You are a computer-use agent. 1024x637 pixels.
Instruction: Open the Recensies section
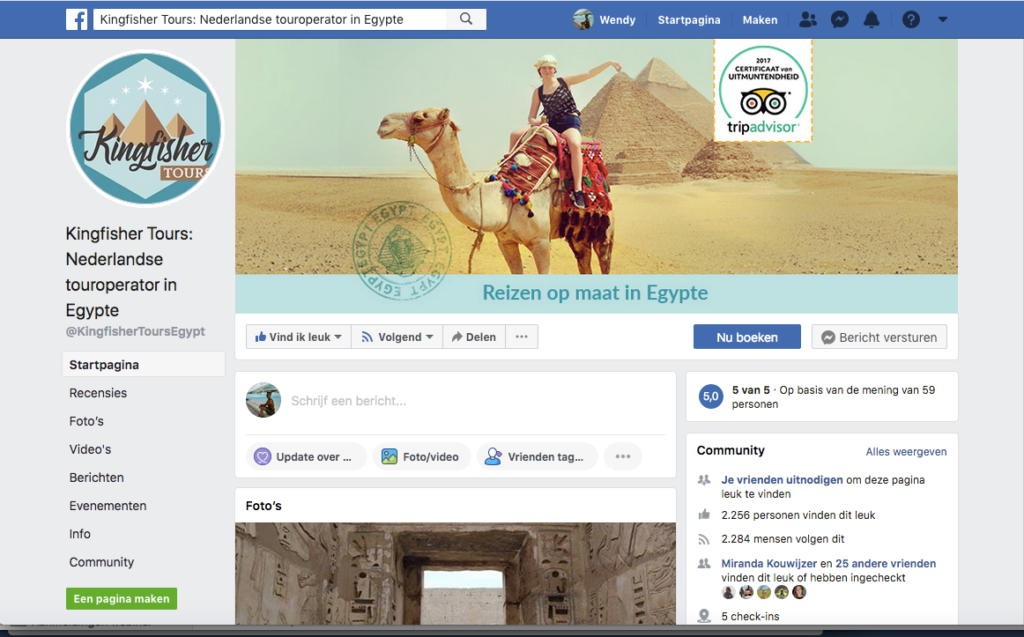[98, 393]
